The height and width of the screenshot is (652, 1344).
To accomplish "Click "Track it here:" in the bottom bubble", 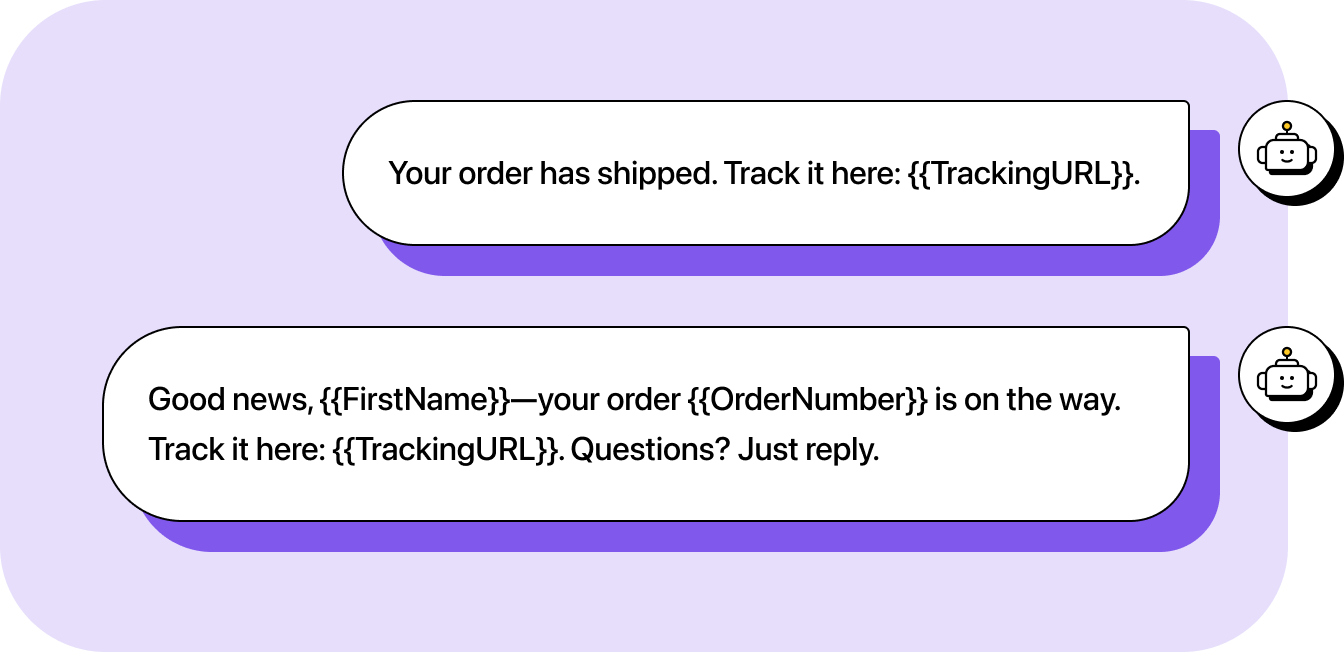I will tap(237, 450).
